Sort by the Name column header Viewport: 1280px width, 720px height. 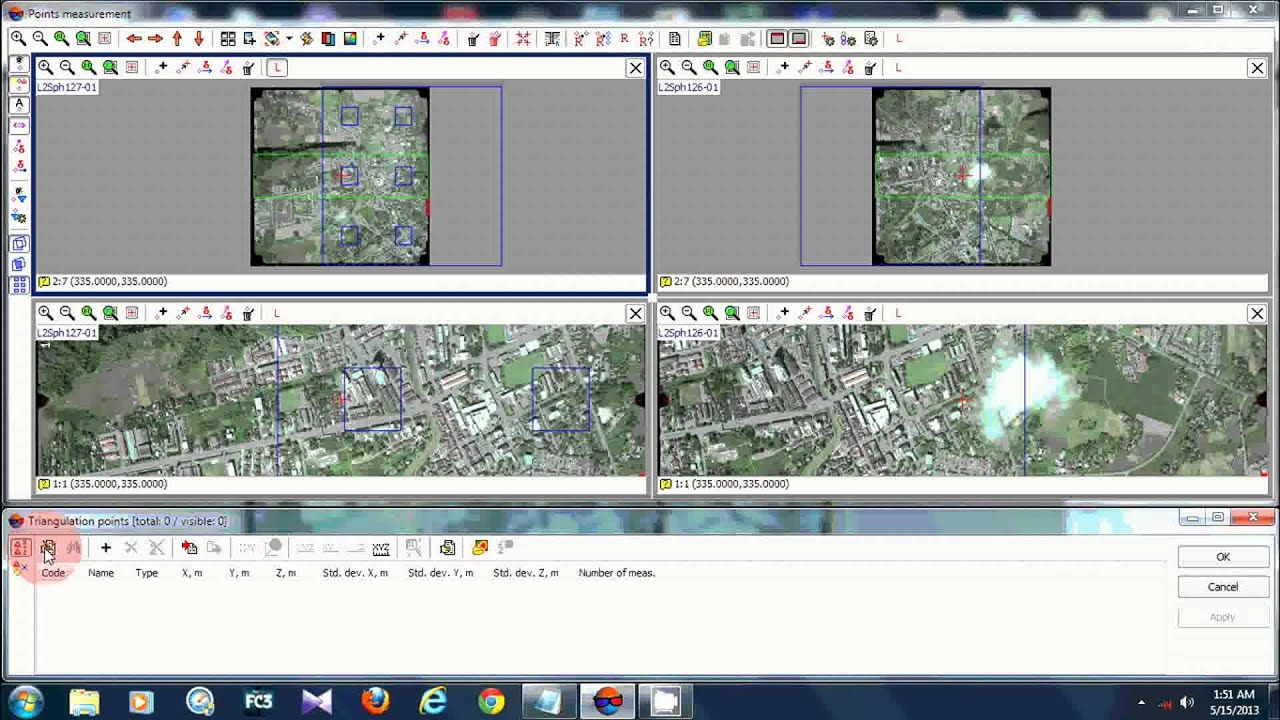pyautogui.click(x=101, y=573)
